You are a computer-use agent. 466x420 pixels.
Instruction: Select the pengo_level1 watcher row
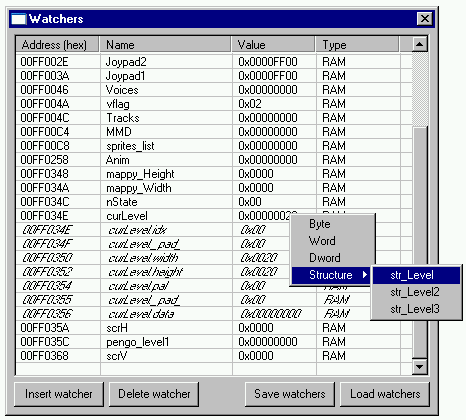(214, 342)
